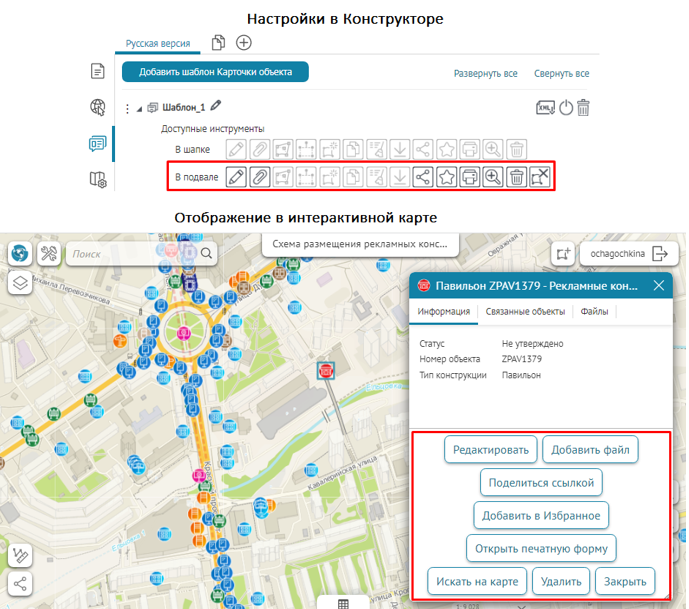Toggle the power icon for Шаблон_1
The width and height of the screenshot is (689, 609).
[x=566, y=108]
